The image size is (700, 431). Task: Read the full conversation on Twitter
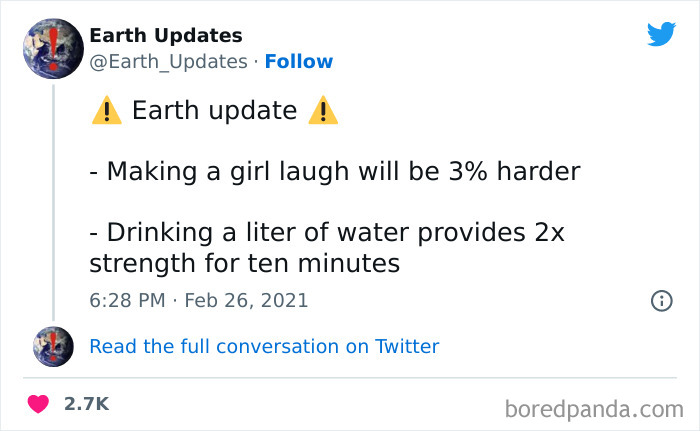point(264,346)
